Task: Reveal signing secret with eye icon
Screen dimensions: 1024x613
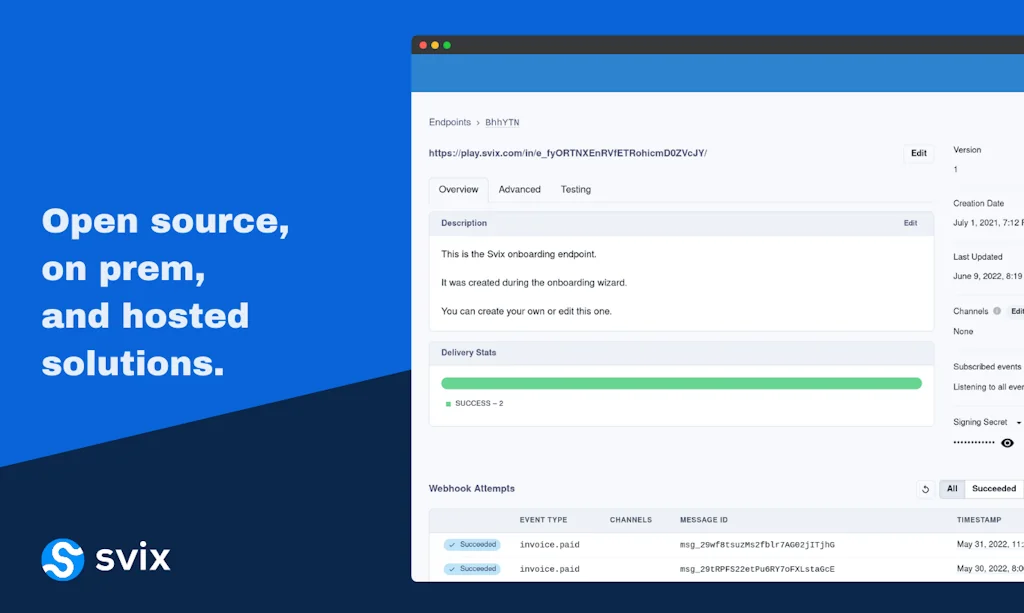Action: [x=1007, y=443]
